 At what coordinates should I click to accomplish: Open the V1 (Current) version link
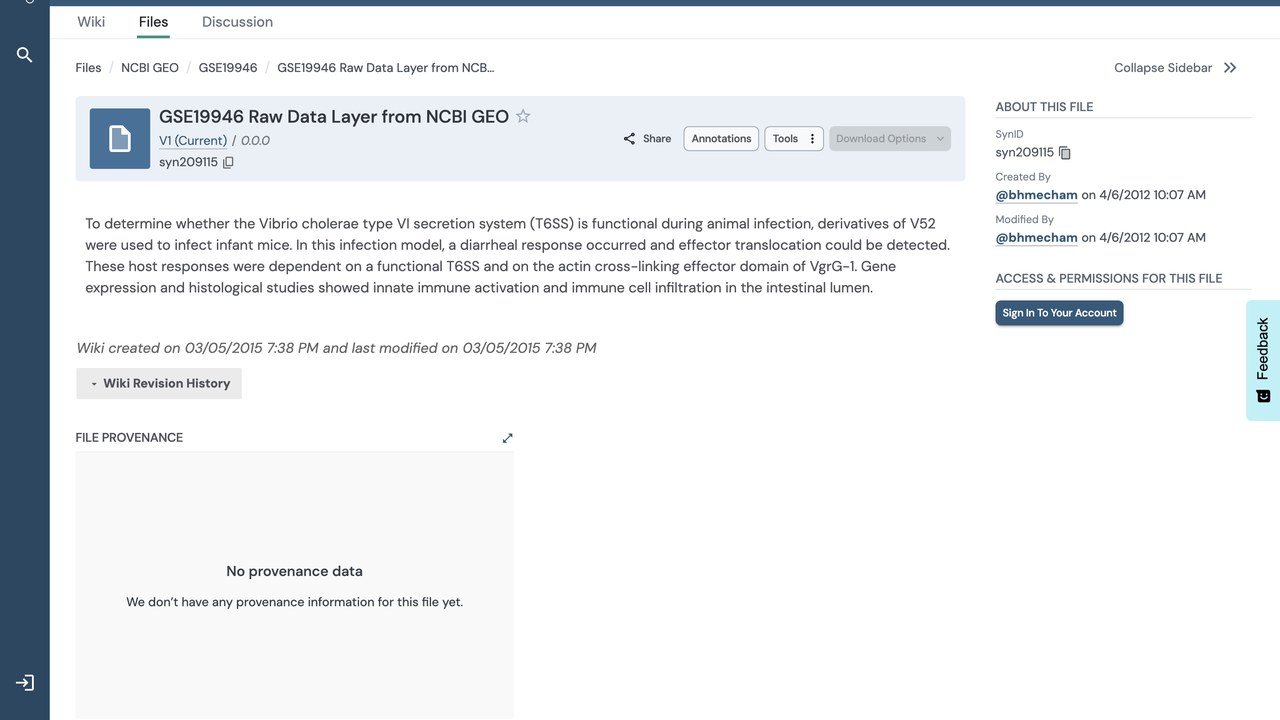(193, 141)
